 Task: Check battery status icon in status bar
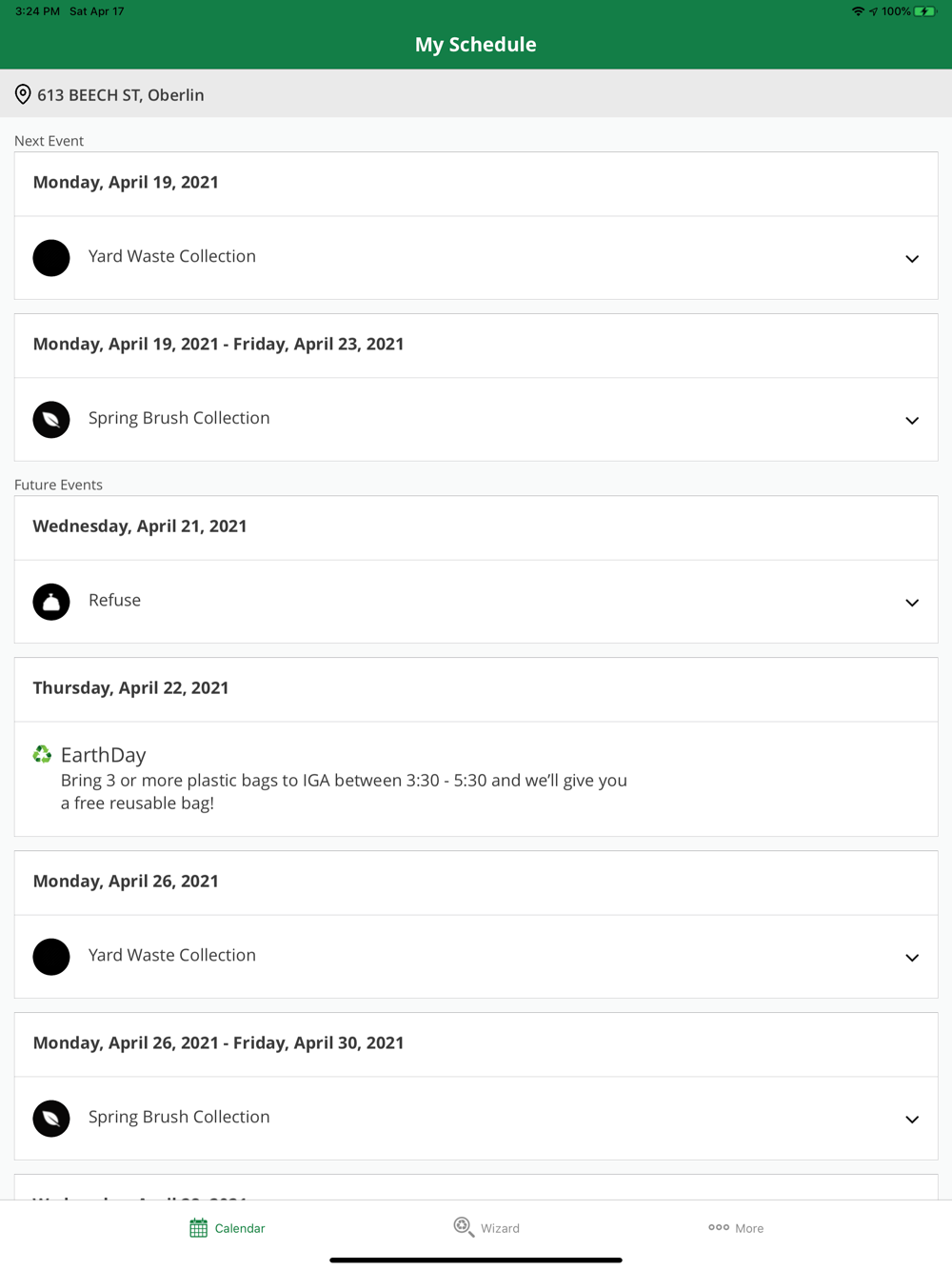925,11
